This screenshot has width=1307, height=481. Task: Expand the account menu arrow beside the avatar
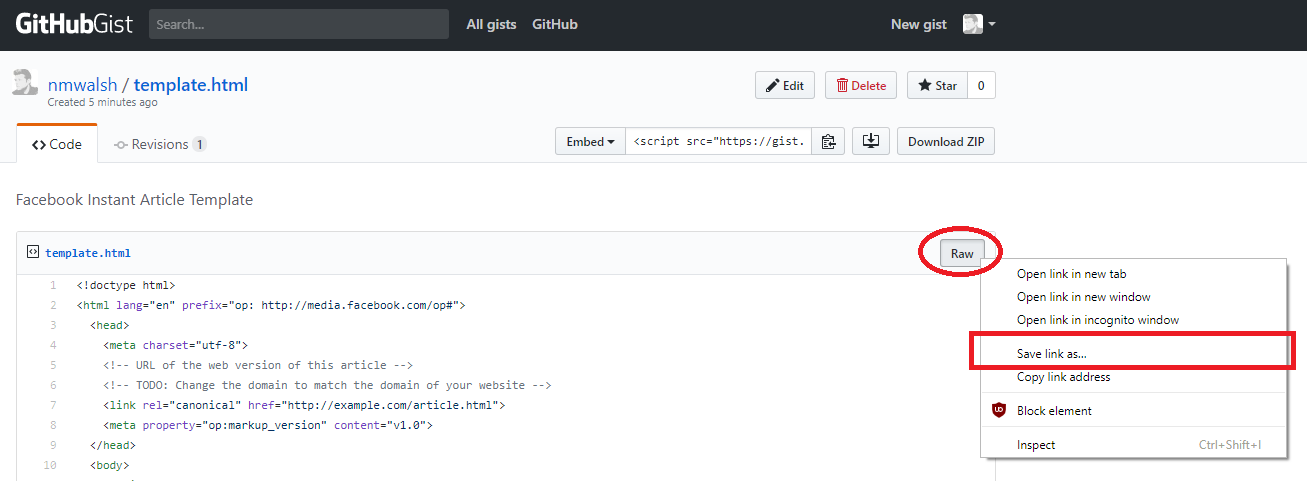(991, 25)
